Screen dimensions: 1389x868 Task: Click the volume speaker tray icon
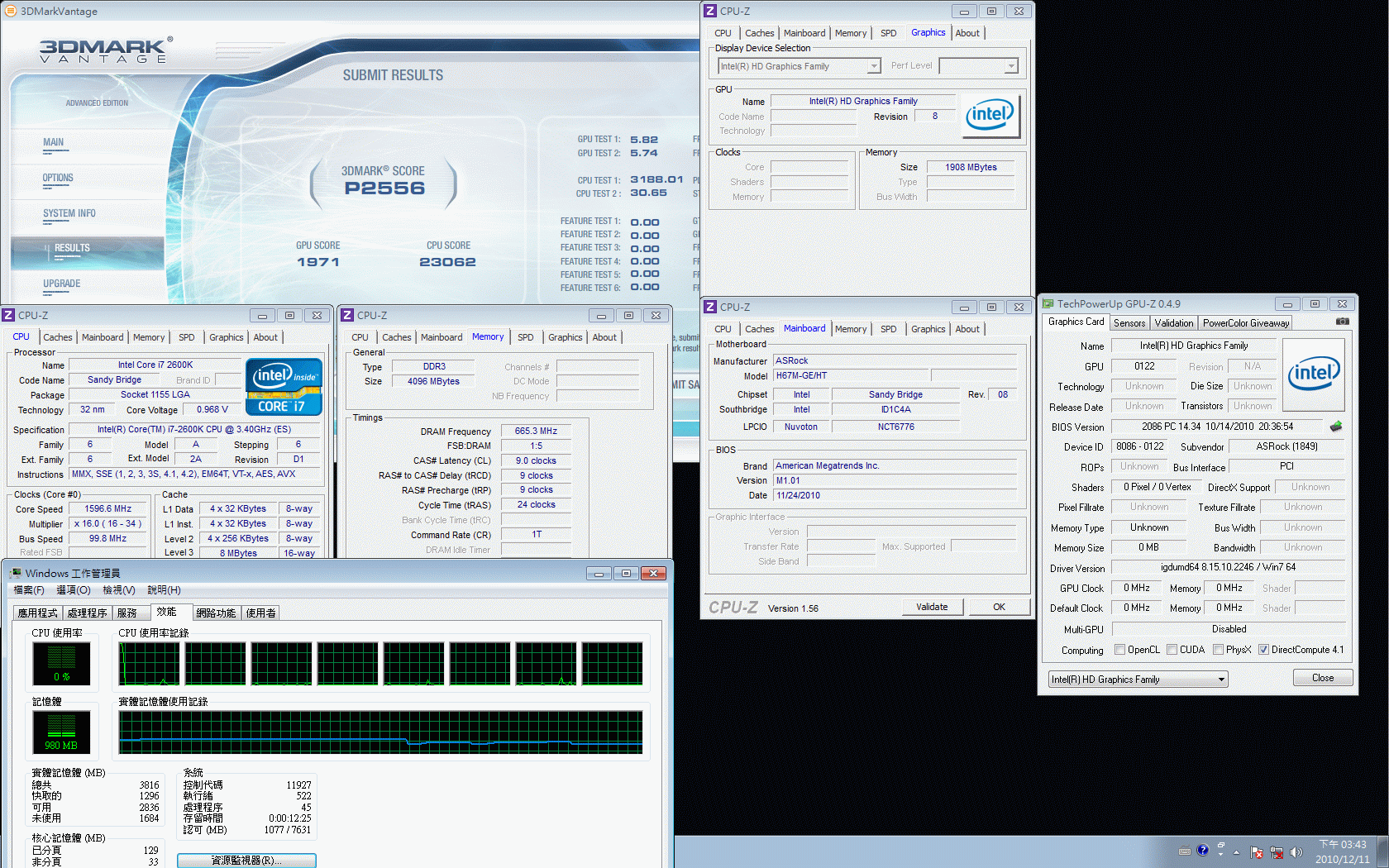click(x=1296, y=851)
